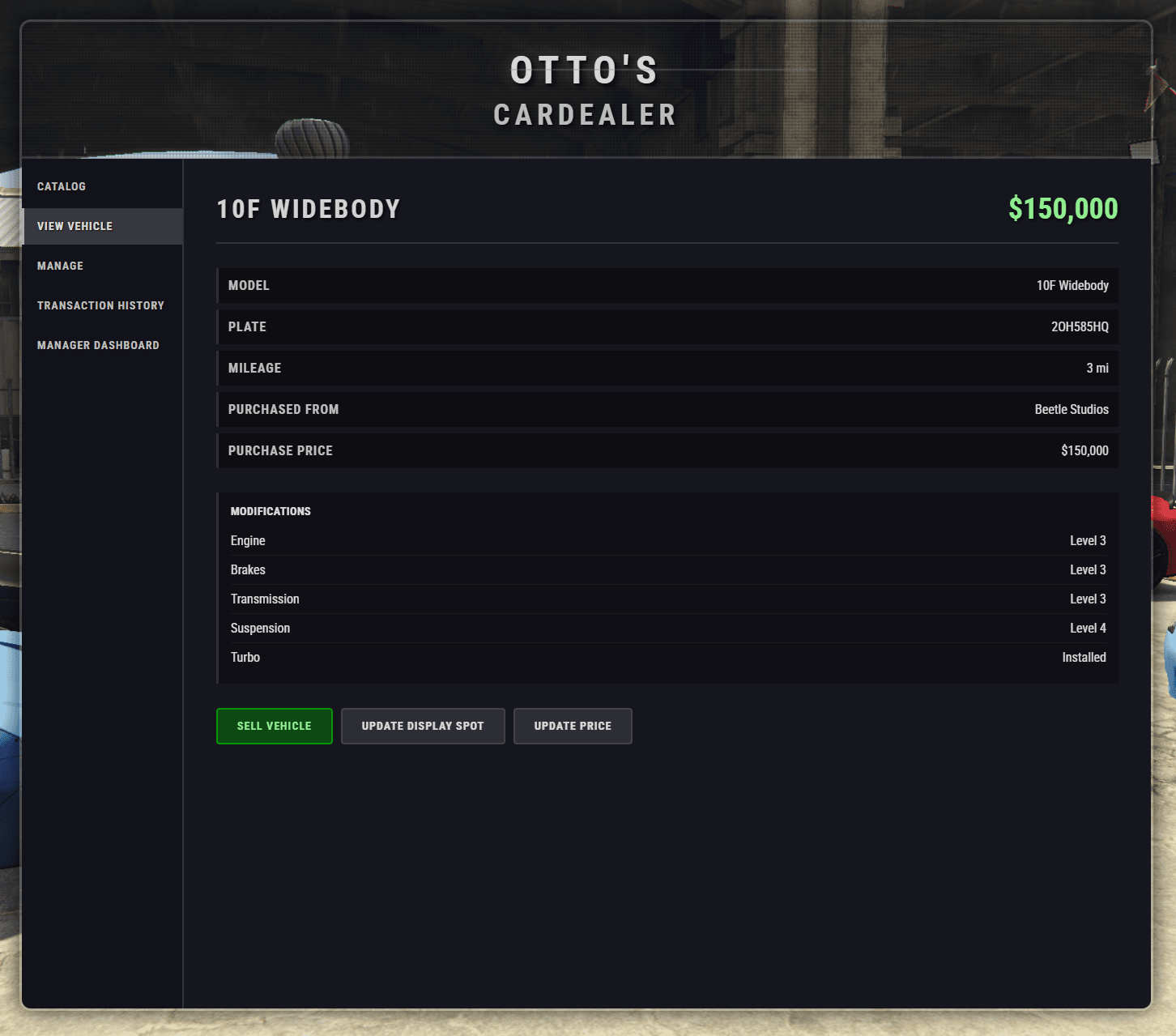
Task: Click the Transmission modification name
Action: pos(265,599)
